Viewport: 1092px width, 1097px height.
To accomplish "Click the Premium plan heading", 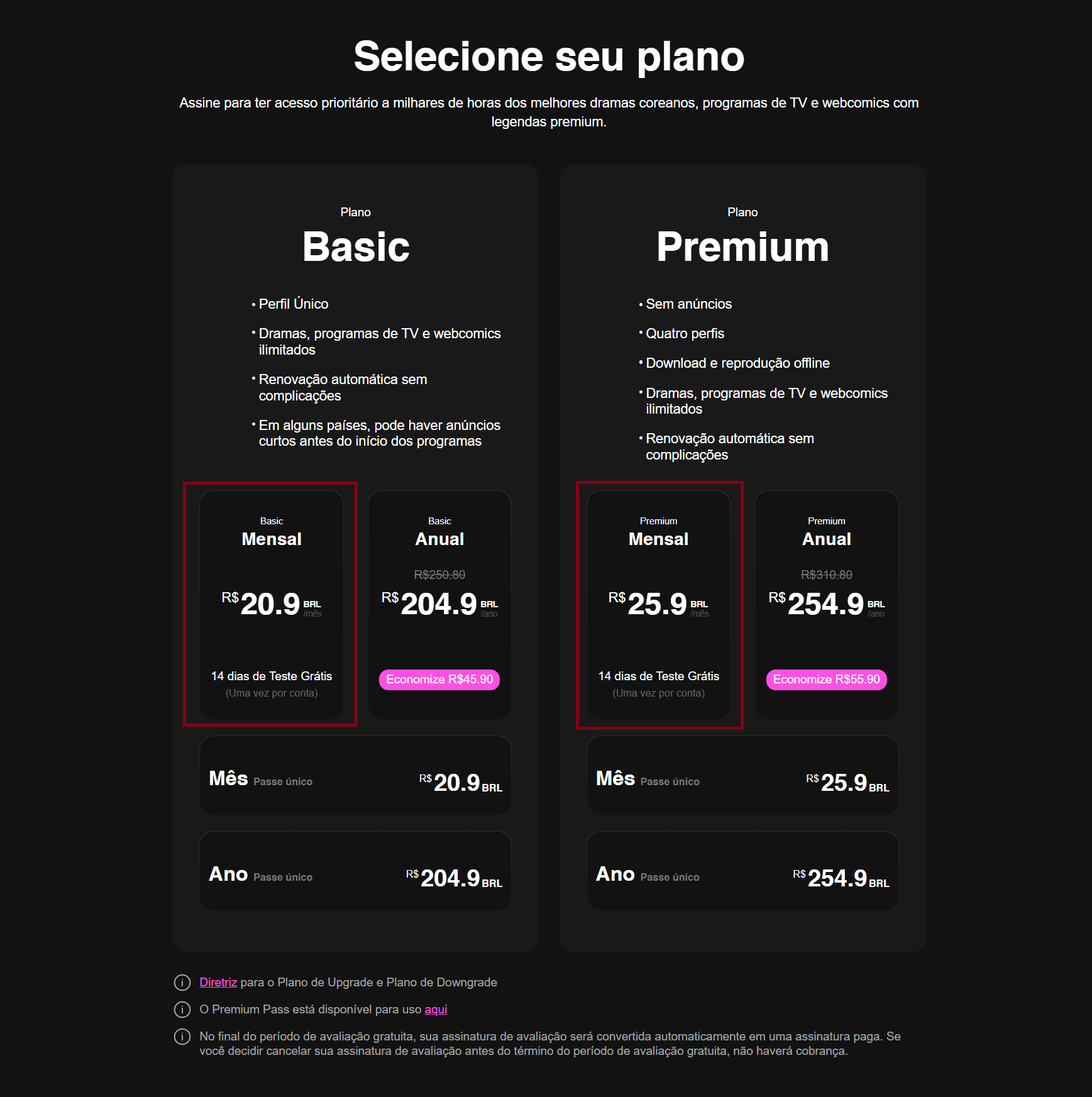I will pos(742,246).
